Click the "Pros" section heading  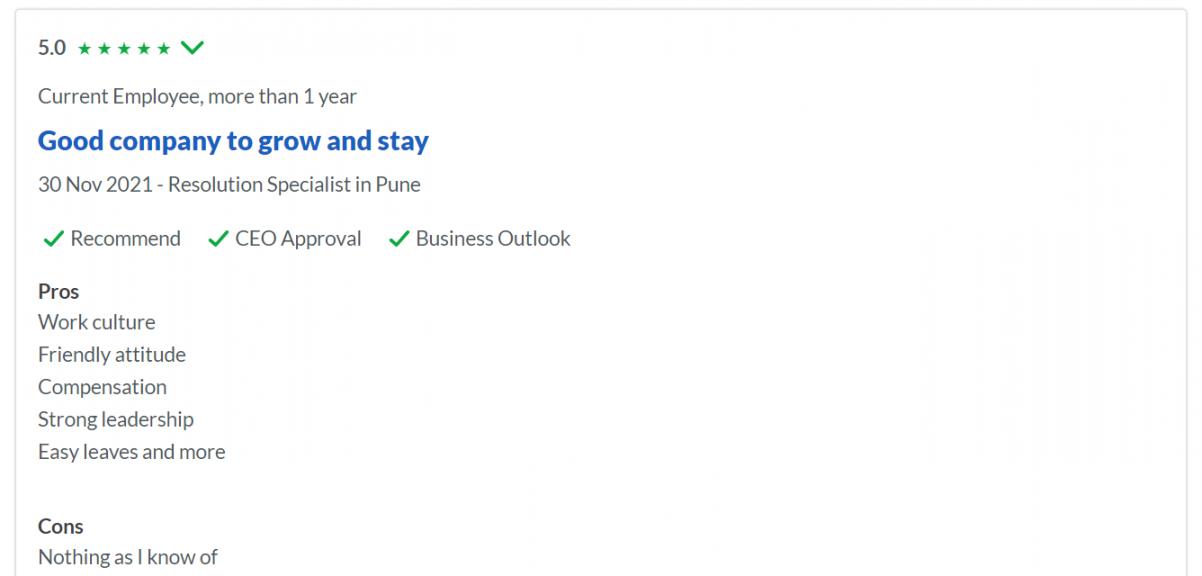point(58,292)
